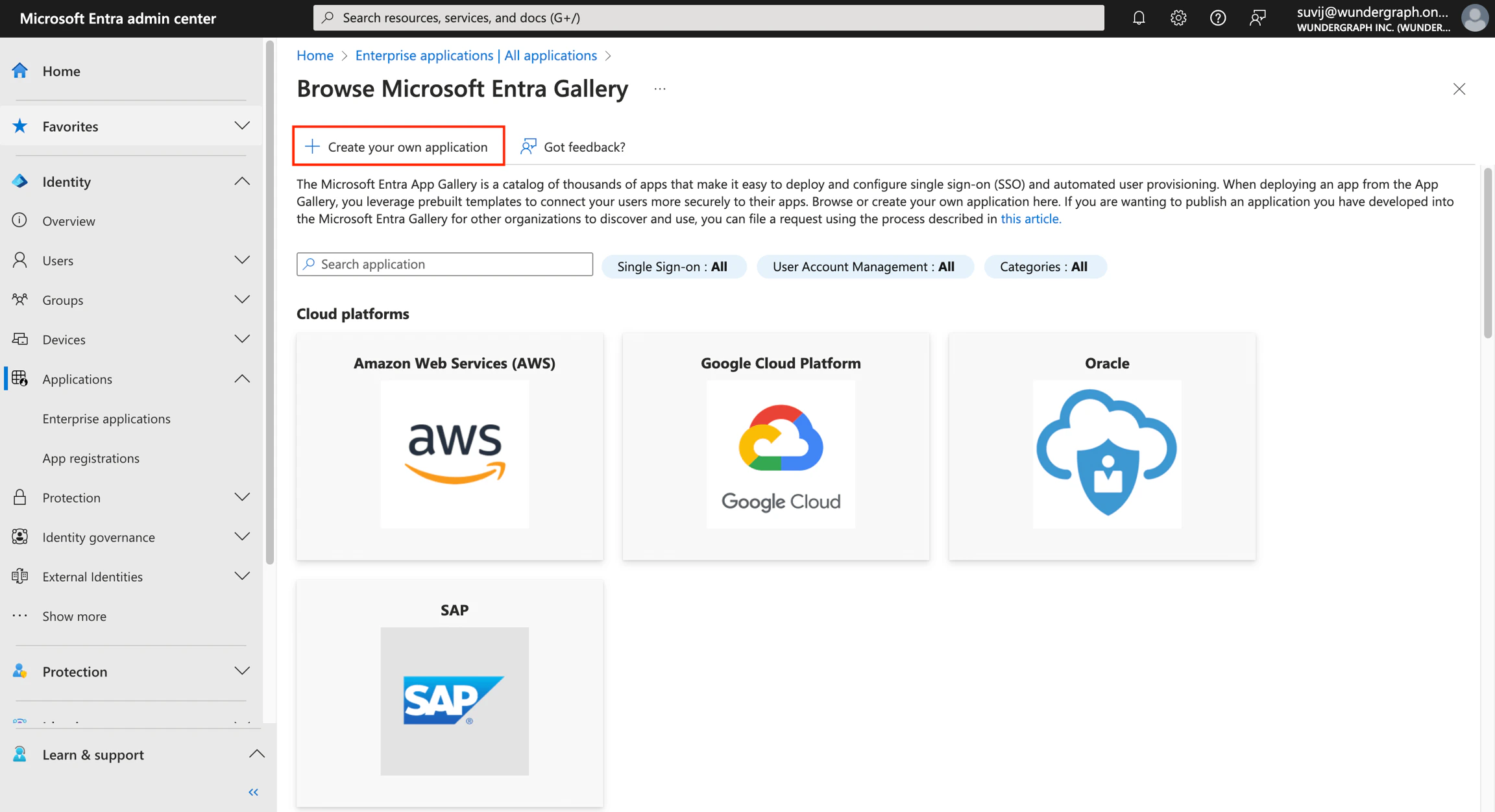Navigate to Enterprise applications breadcrumb
The height and width of the screenshot is (812, 1495).
pos(476,55)
